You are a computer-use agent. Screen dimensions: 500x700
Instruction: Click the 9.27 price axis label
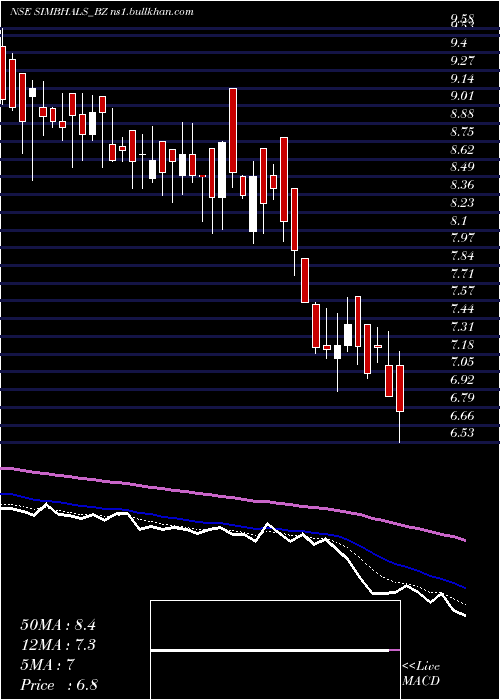pyautogui.click(x=462, y=61)
